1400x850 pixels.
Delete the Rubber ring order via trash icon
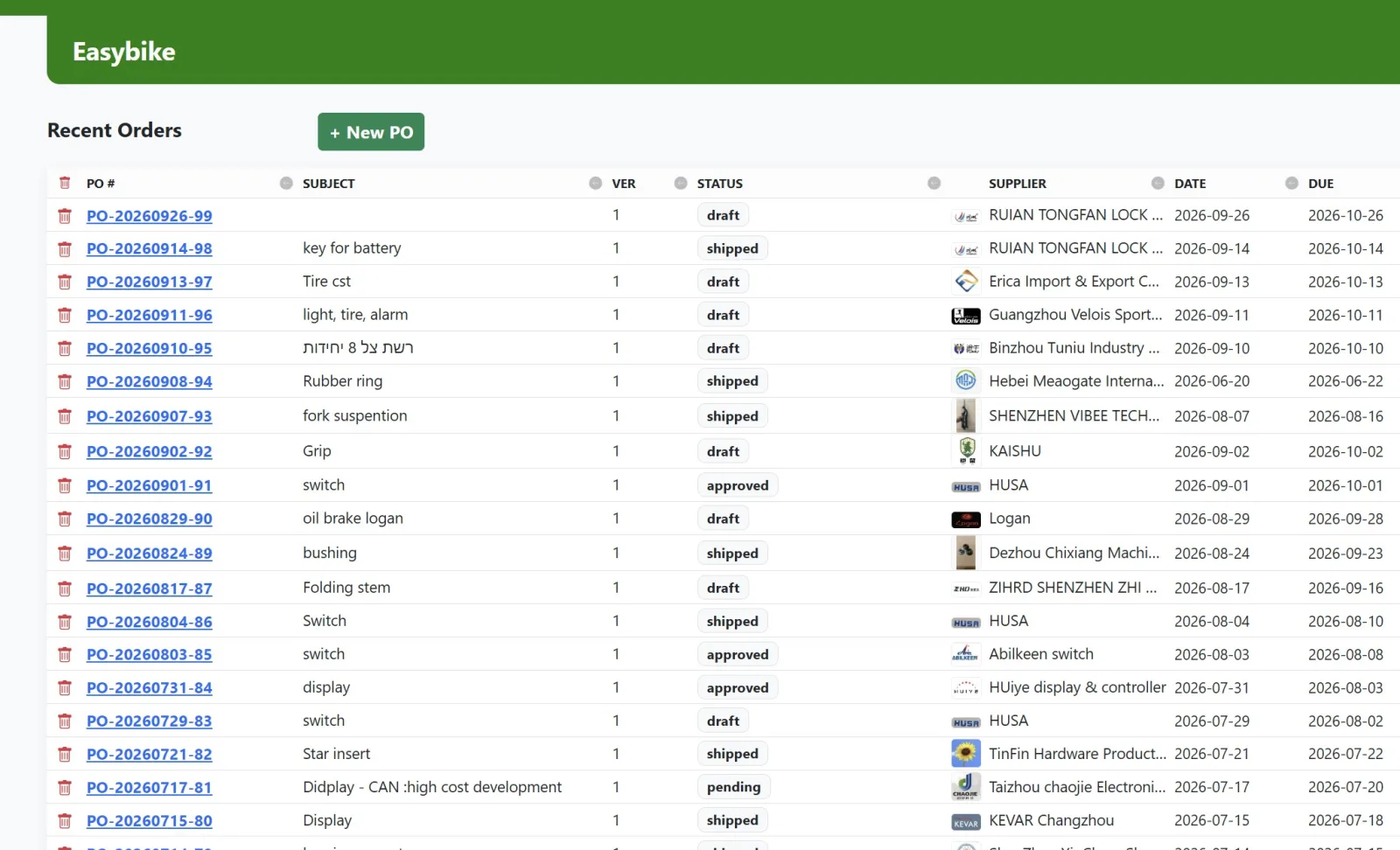[65, 382]
